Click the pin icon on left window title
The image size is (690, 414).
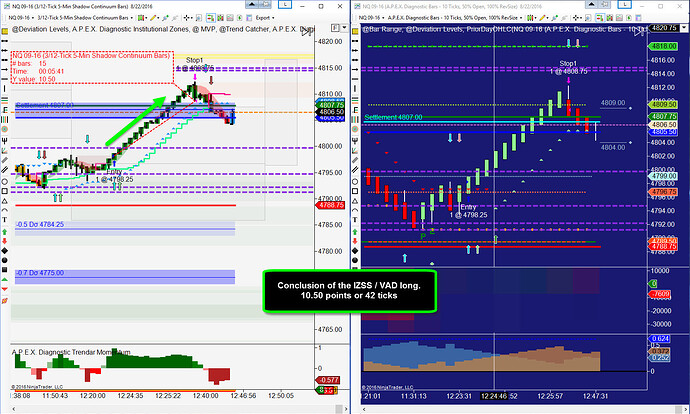(265, 4)
